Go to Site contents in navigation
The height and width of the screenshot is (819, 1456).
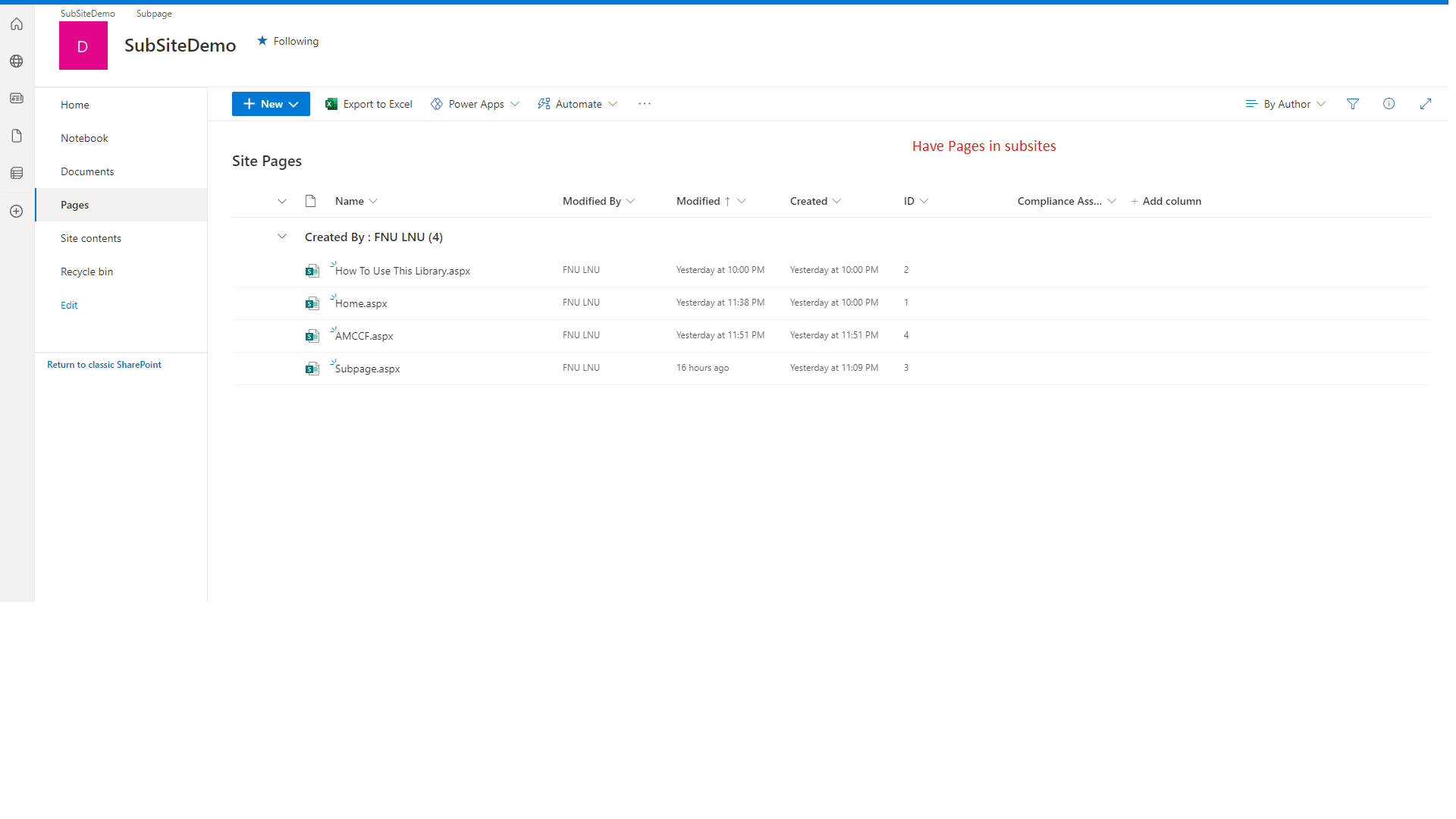click(x=91, y=238)
